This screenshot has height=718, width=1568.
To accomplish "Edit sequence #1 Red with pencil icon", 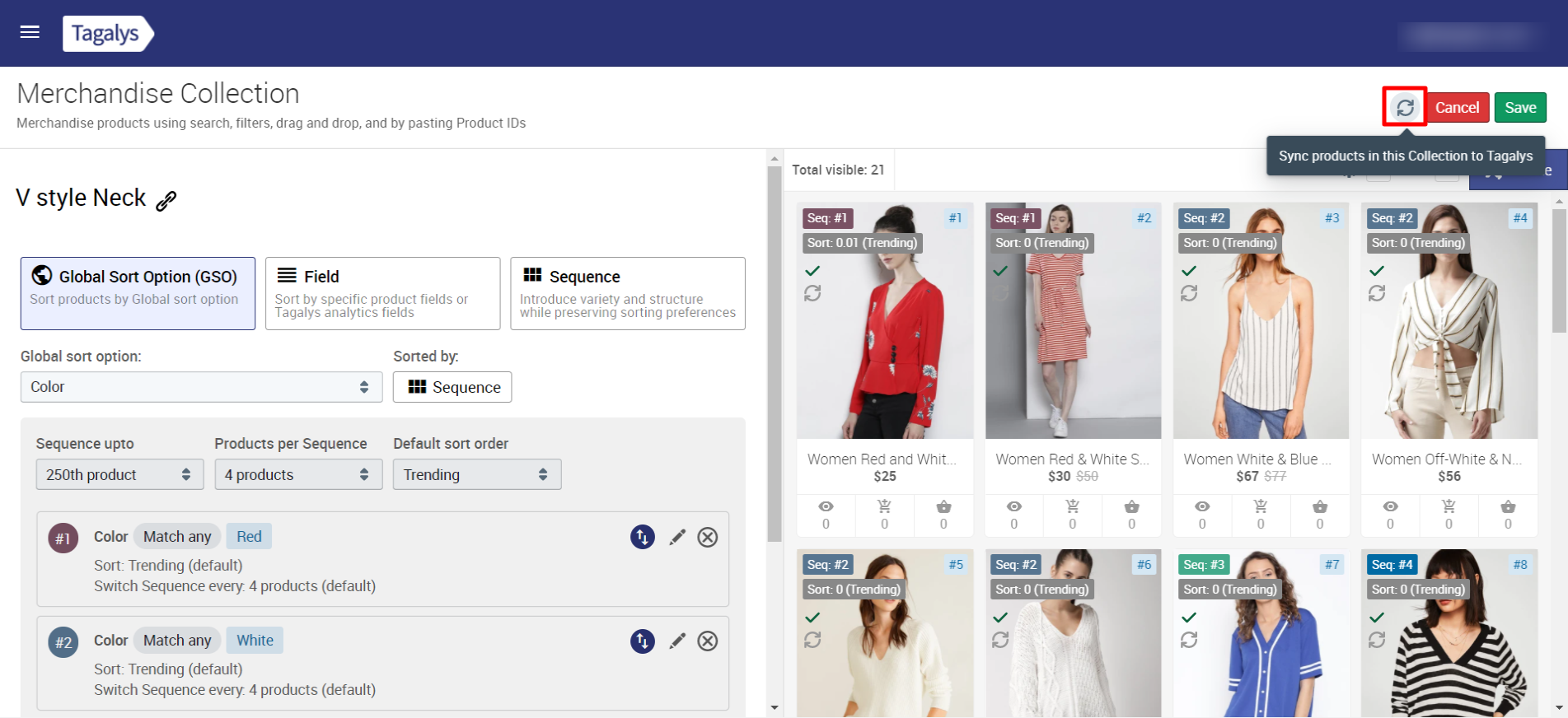I will coord(677,537).
